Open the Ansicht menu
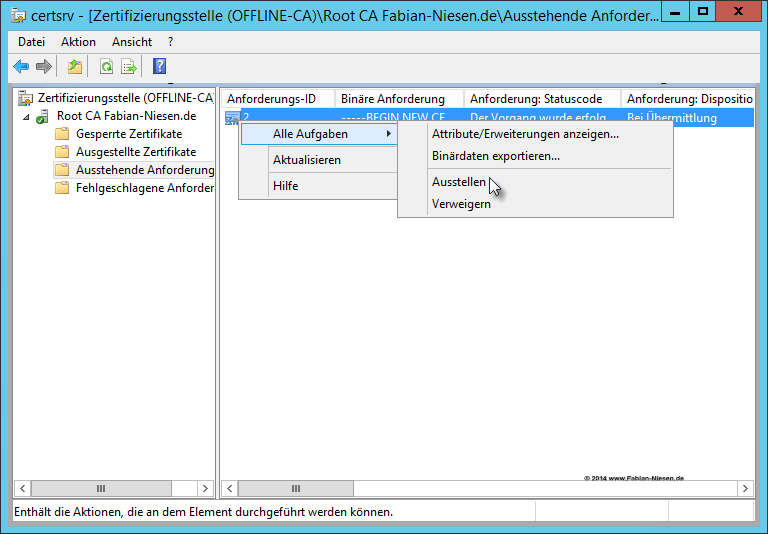The height and width of the screenshot is (534, 768). [x=132, y=42]
